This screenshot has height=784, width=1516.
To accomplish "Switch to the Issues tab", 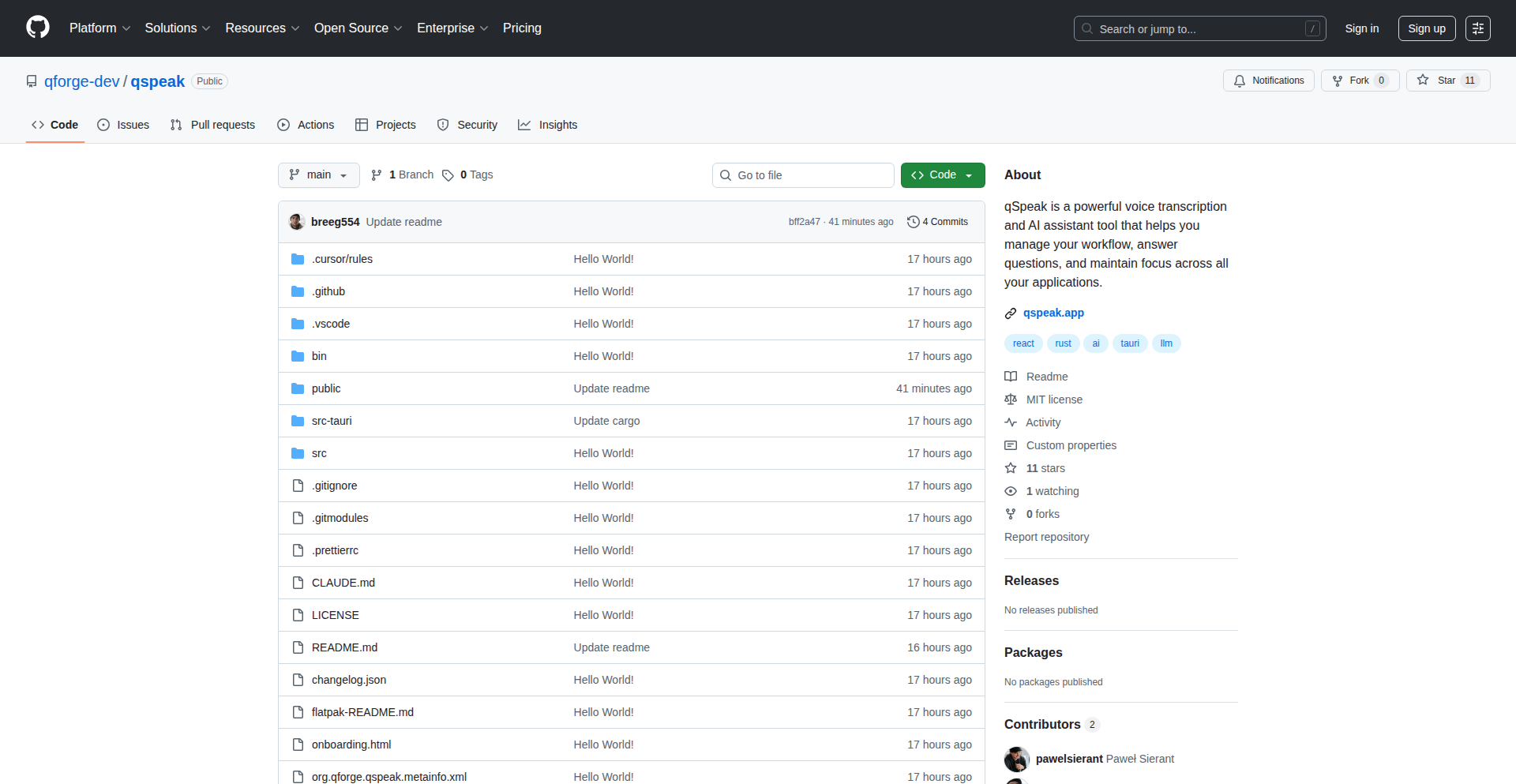I will pos(123,125).
